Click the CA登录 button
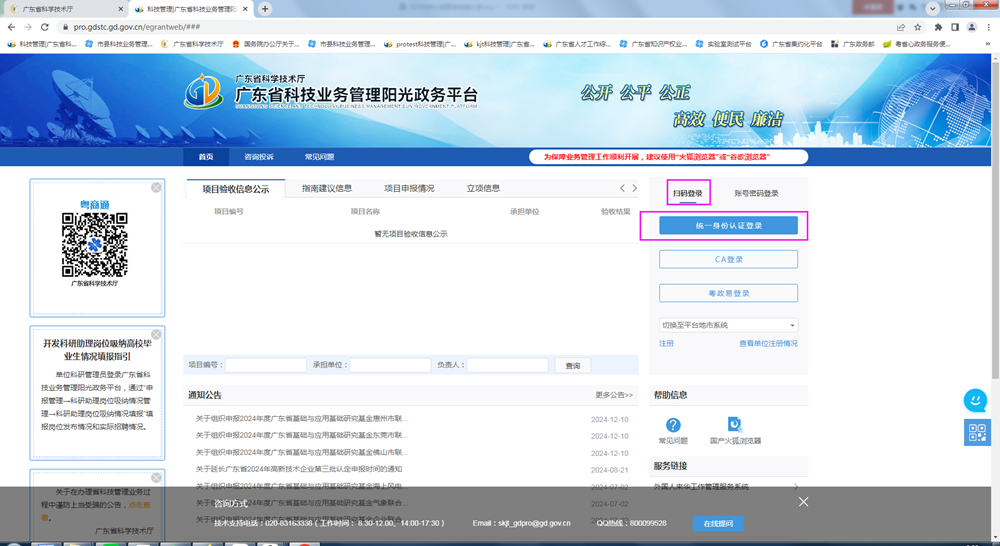 728,260
